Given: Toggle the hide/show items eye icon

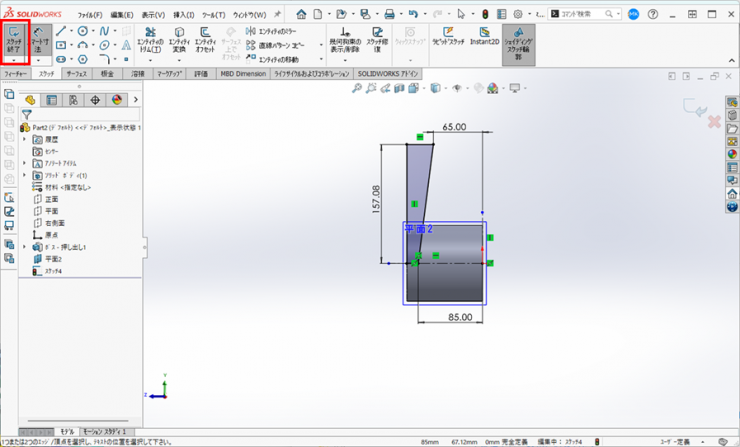Looking at the screenshot, I should pos(457,88).
